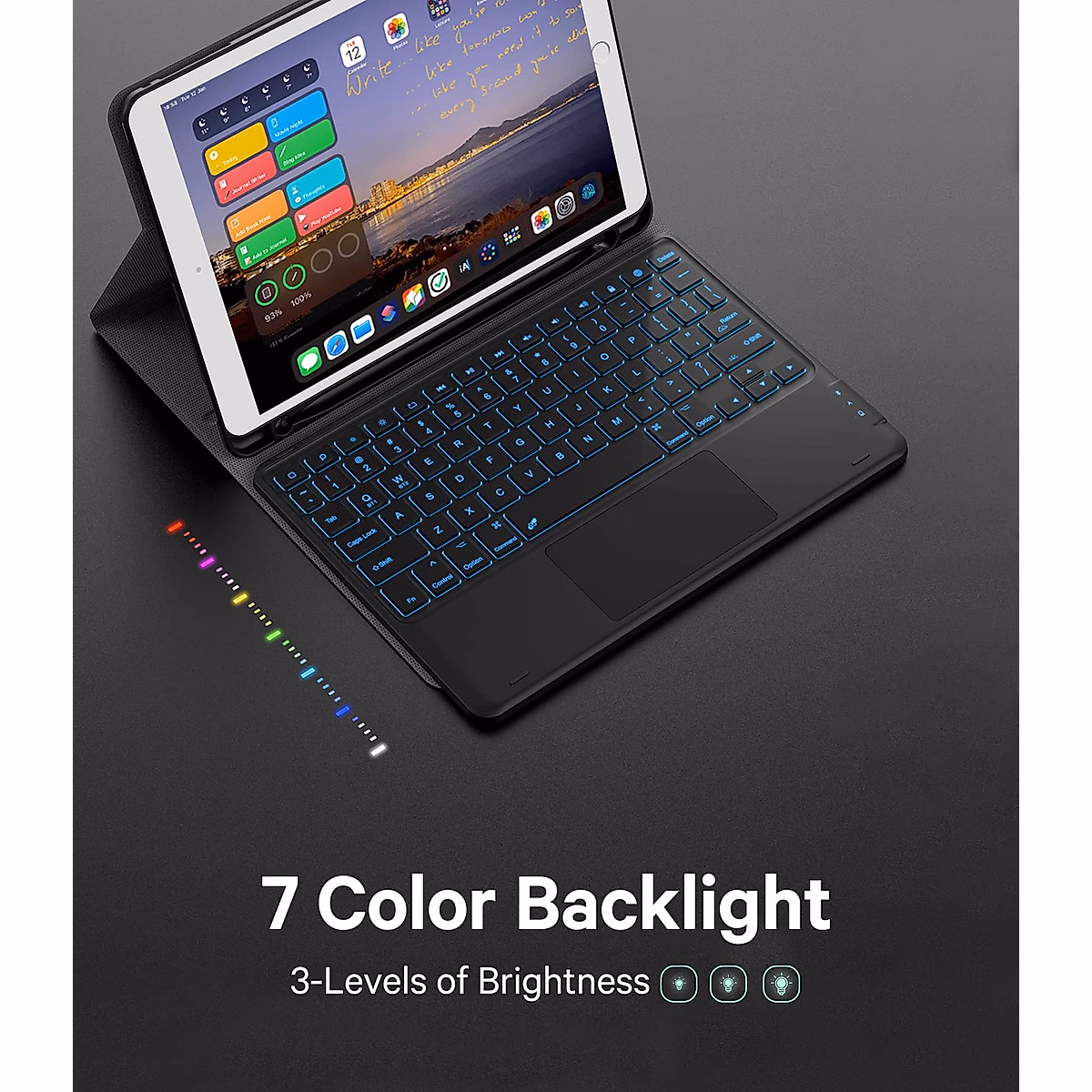Pick the red backlight color swatch

coord(175,526)
